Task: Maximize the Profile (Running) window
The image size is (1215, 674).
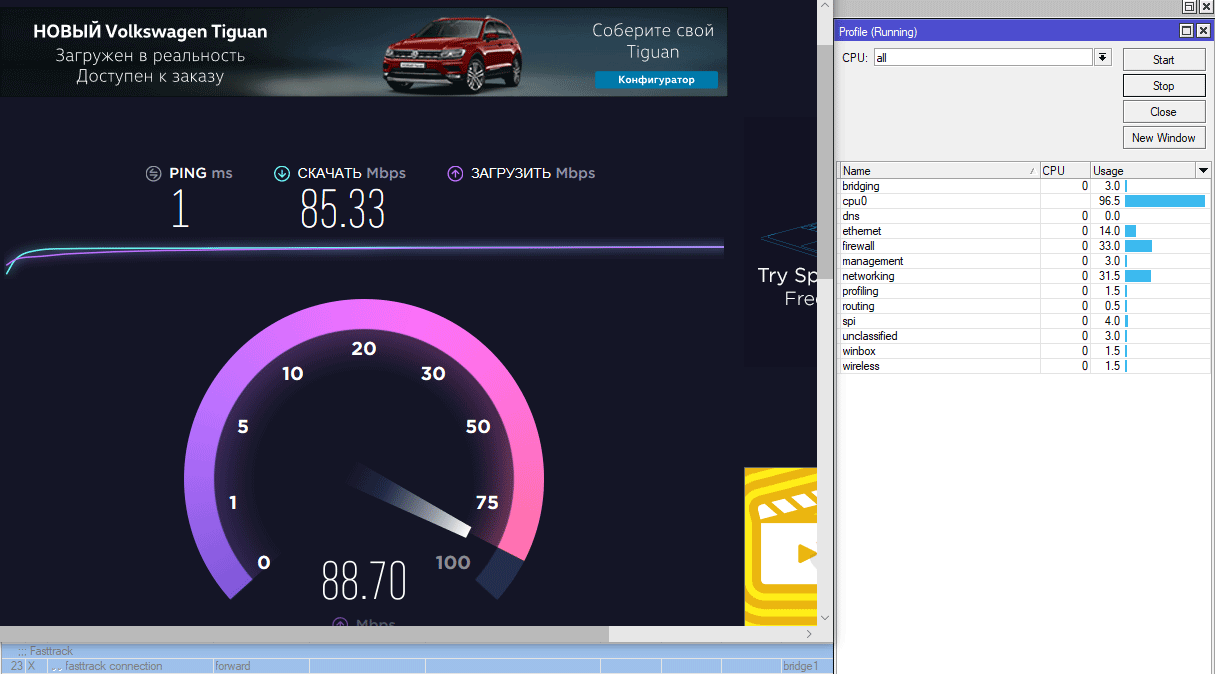Action: (x=1186, y=31)
